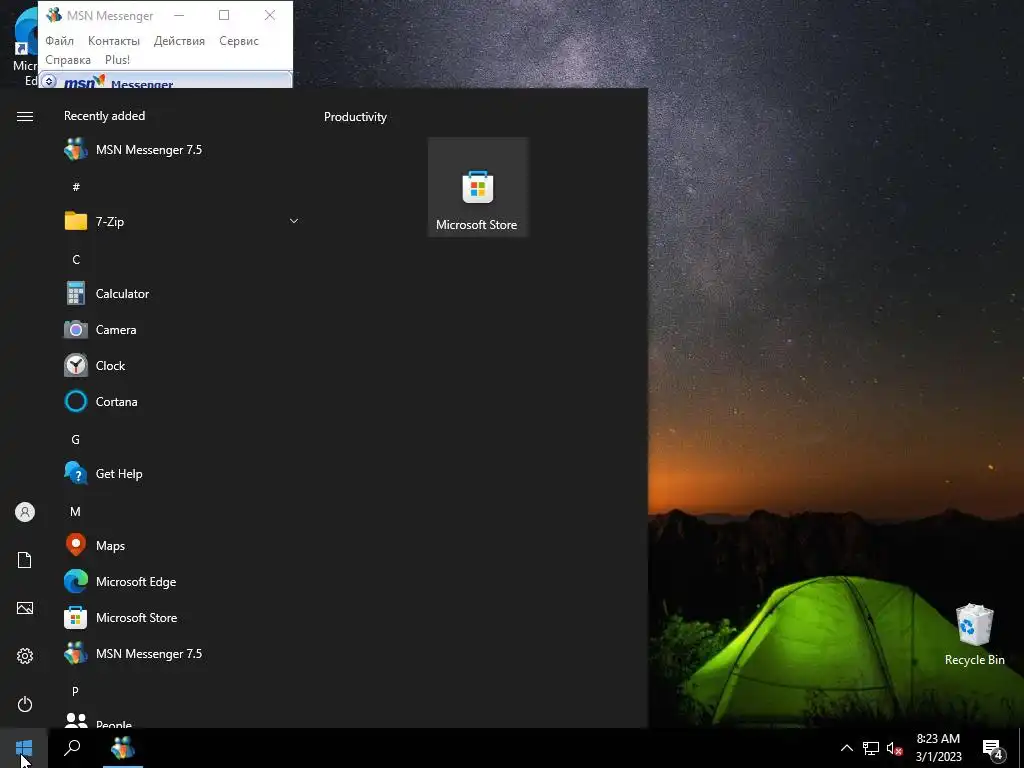Click the Recently added heading

point(104,116)
